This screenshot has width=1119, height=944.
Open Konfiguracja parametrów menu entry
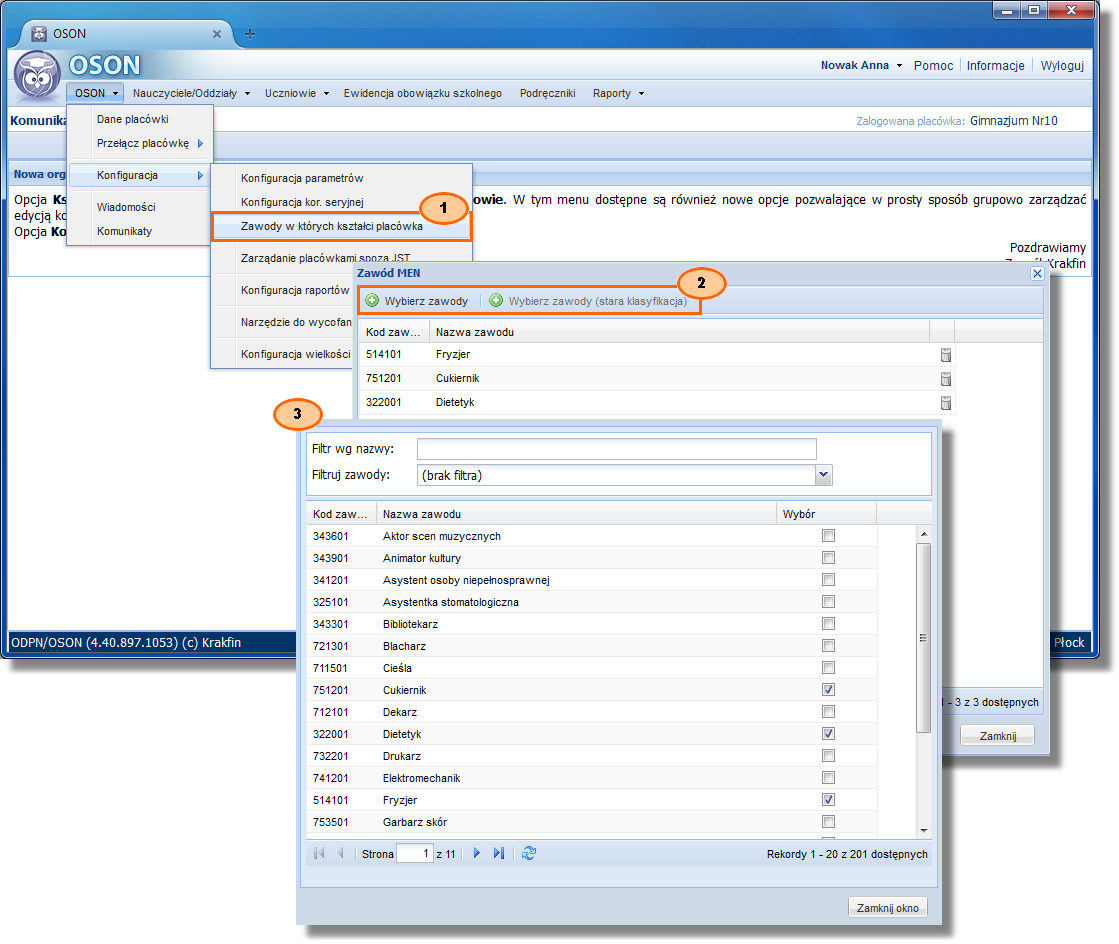pyautogui.click(x=302, y=178)
